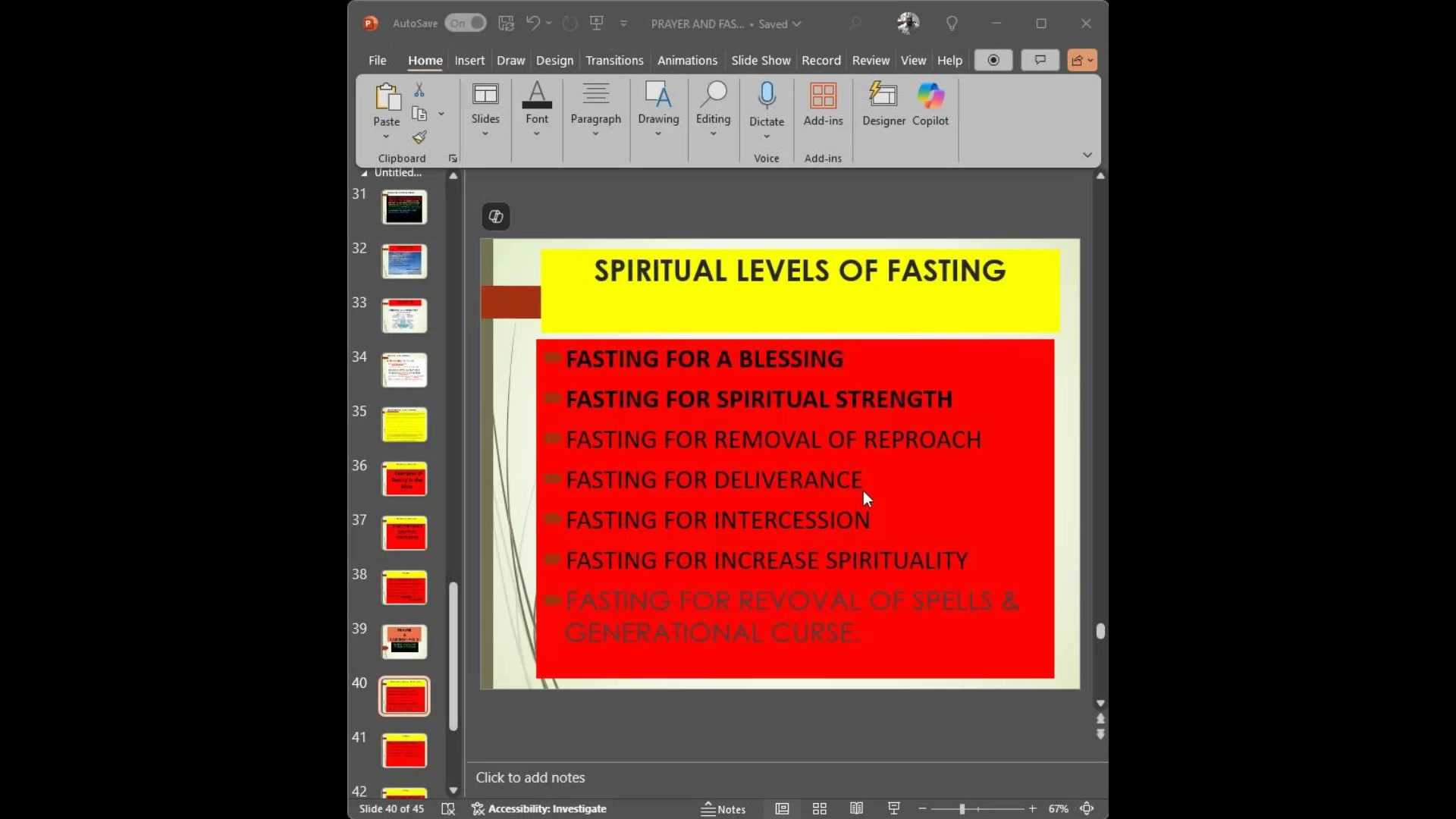The image size is (1456, 819).
Task: Click the Save icon in title bar
Action: [x=506, y=24]
